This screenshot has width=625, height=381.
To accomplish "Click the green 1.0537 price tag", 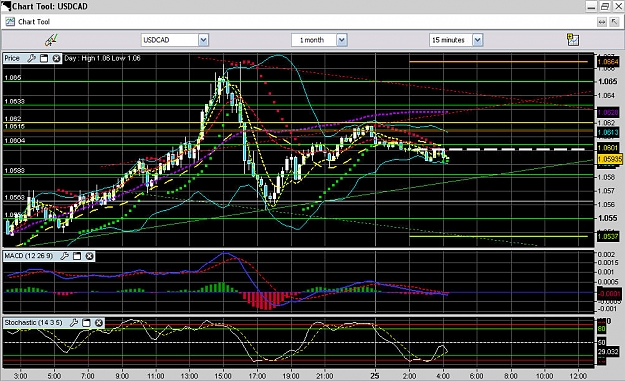I will click(608, 236).
